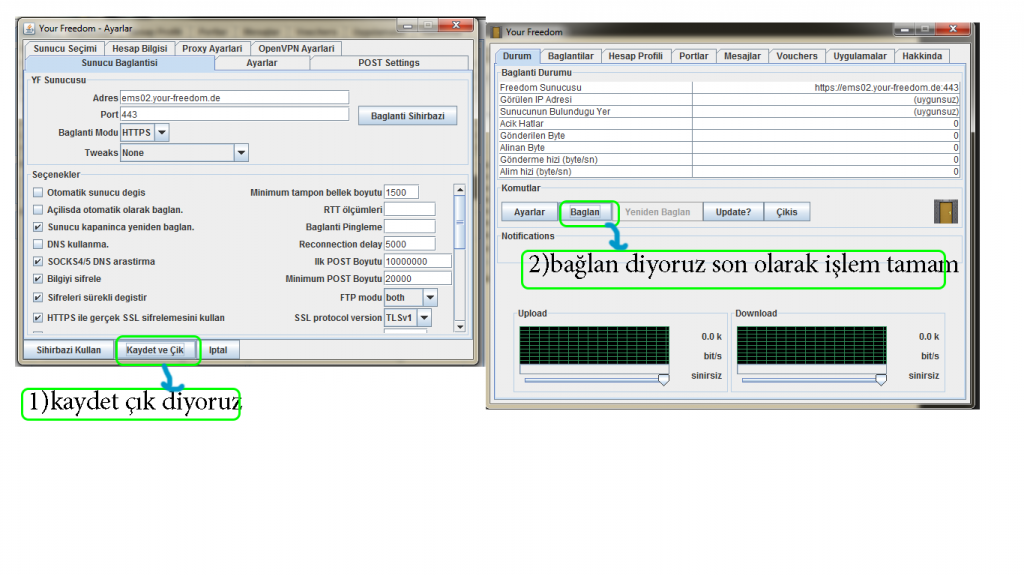Click the Adres input field
Viewport: 1024px width, 575px height.
[234, 97]
